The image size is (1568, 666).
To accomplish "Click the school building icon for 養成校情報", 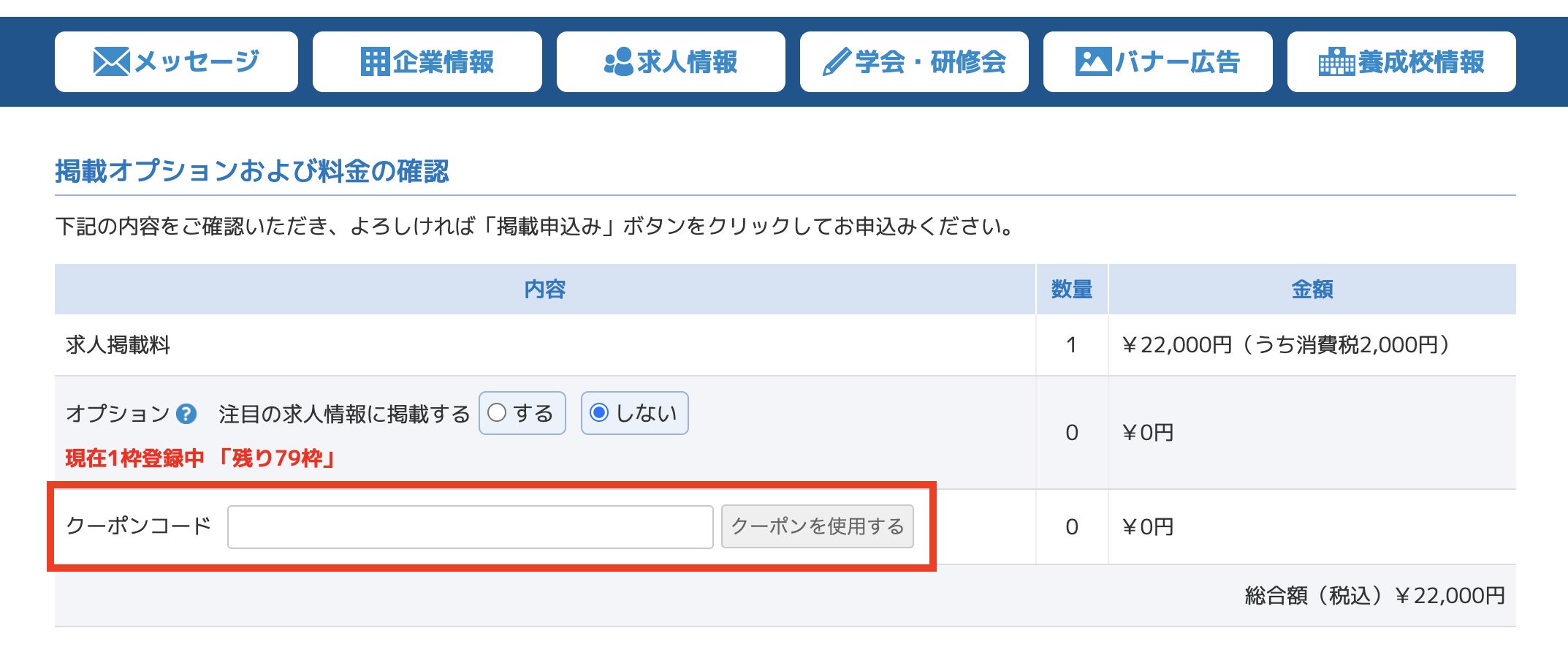I will click(1336, 61).
